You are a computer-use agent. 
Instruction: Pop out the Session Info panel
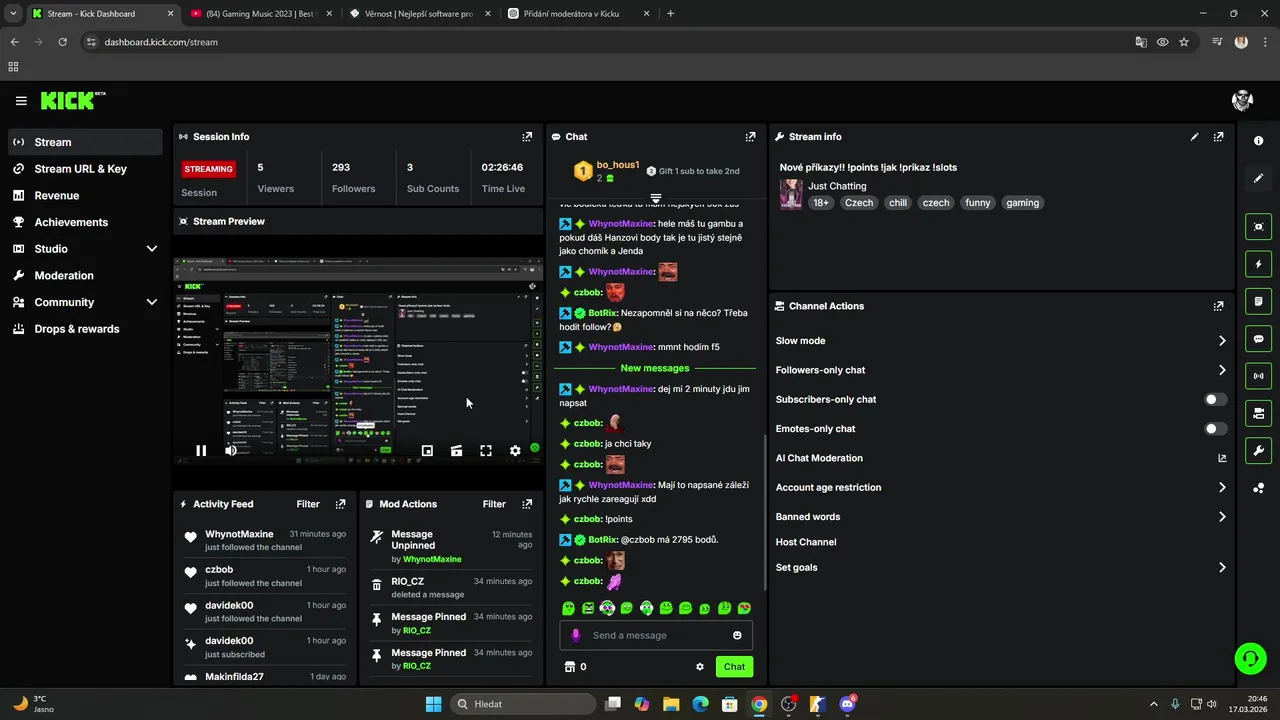527,137
